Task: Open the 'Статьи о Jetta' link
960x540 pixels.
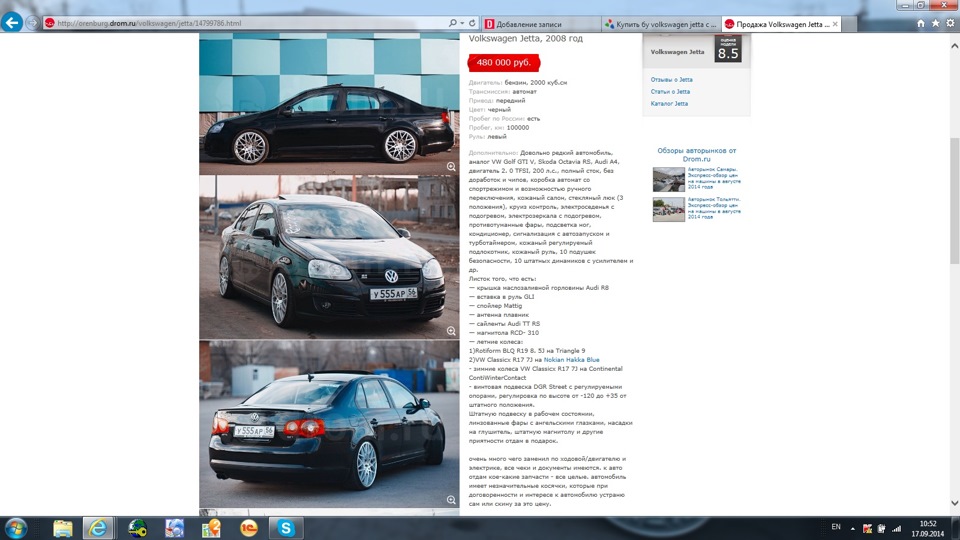Action: [x=670, y=91]
